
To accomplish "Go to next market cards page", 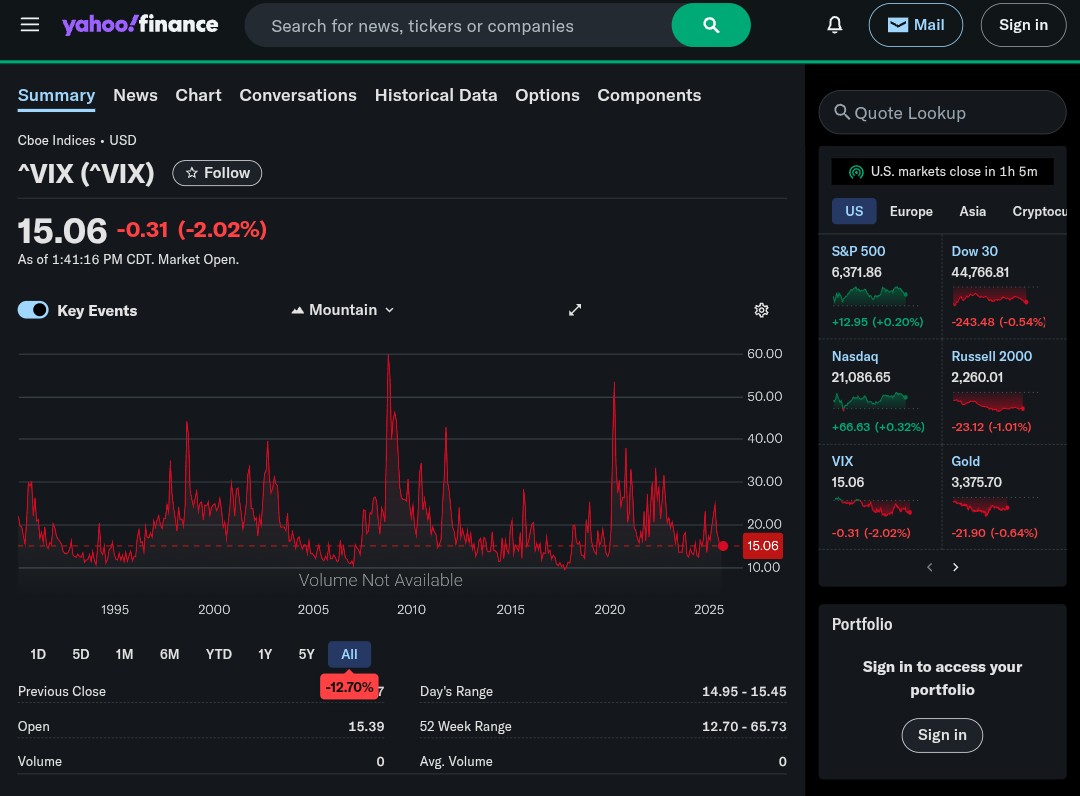I will 955,567.
